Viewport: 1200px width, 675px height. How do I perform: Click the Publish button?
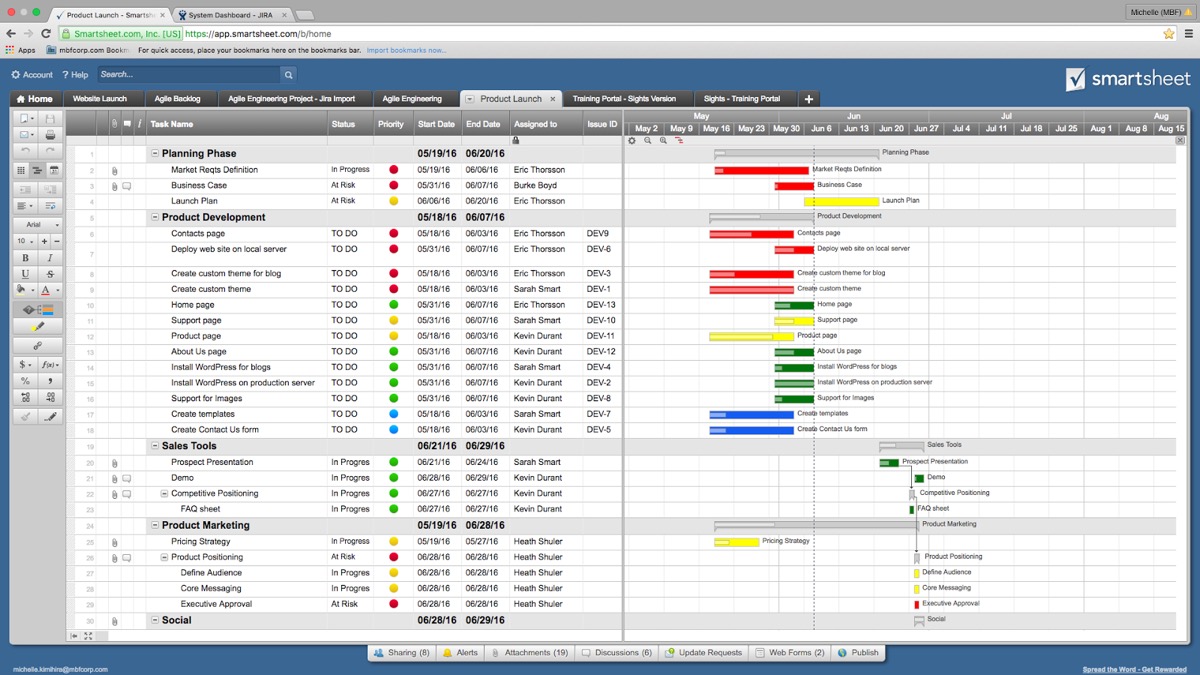coord(858,653)
